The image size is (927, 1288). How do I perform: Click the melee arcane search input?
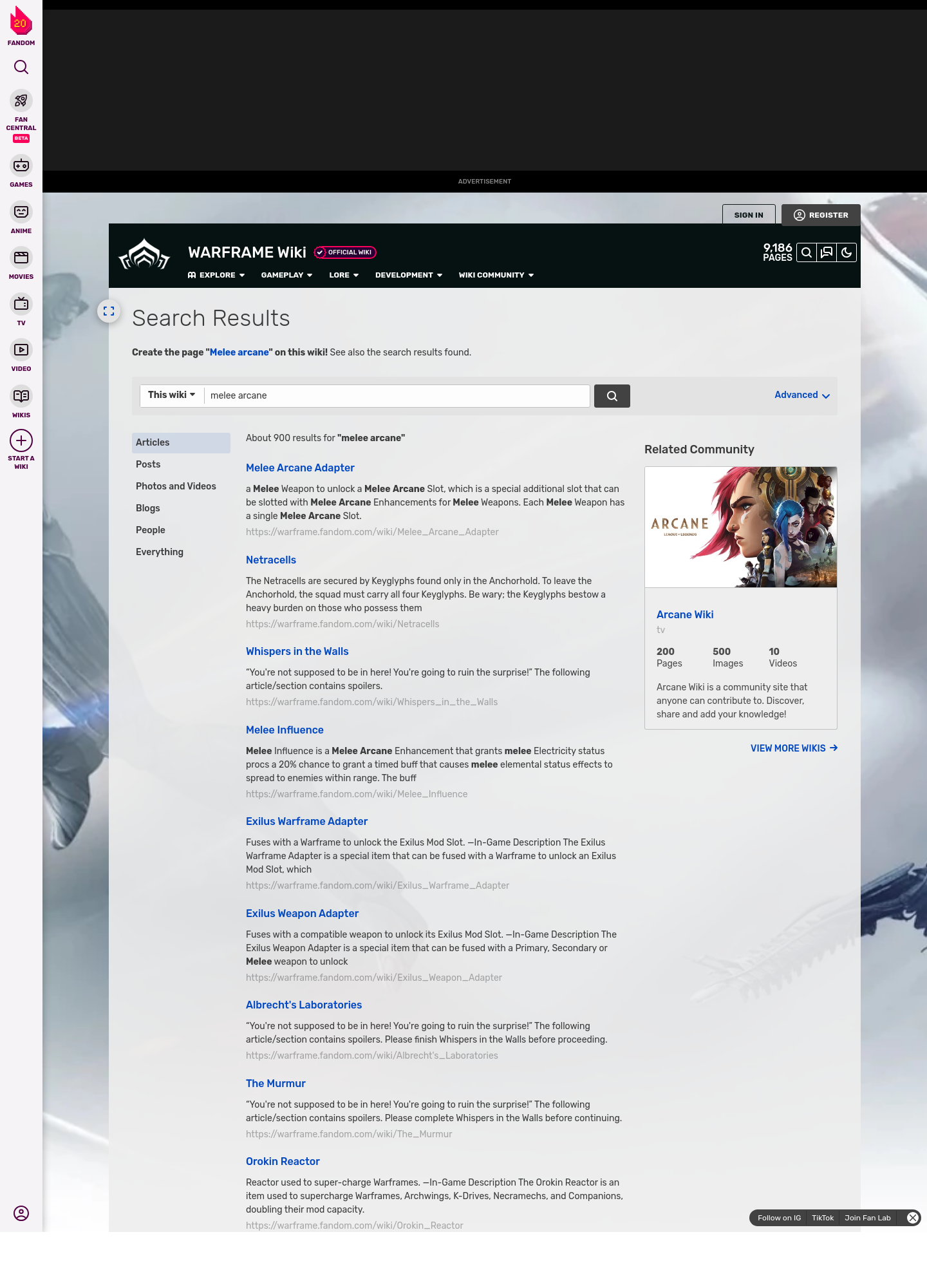tap(397, 396)
